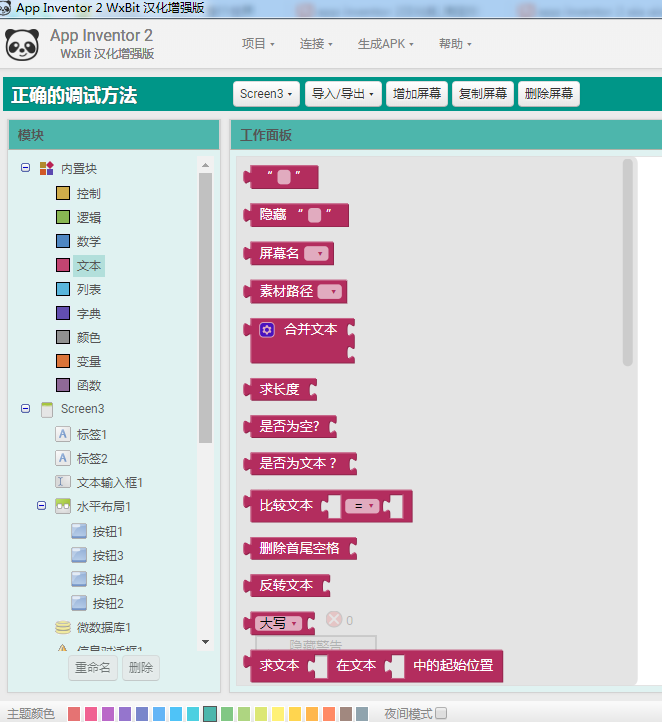Select the 隐藏 obfuscated text block
This screenshot has width=662, height=722.
296,215
